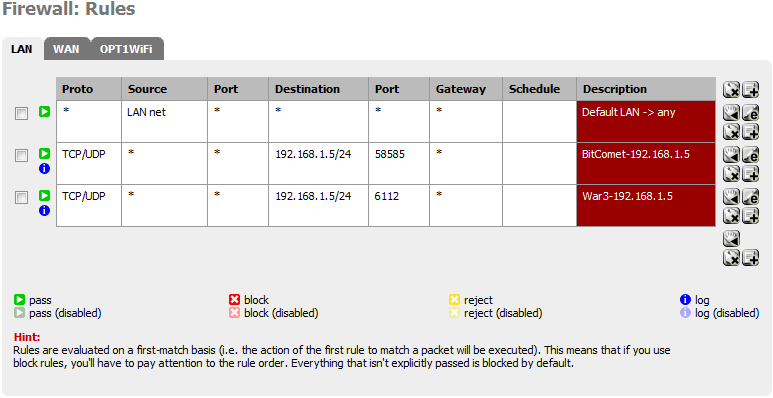Open the OPT1WiFi tab
This screenshot has width=773, height=398.
tap(126, 49)
